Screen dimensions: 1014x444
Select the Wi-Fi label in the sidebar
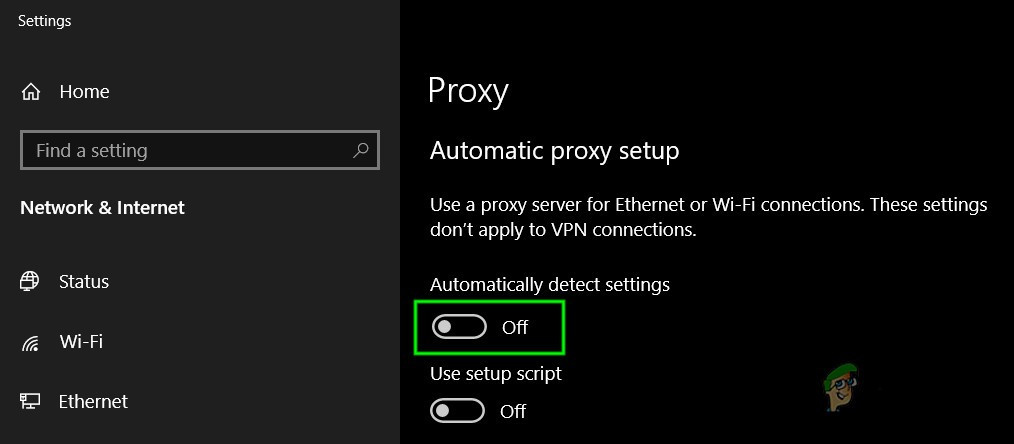[81, 342]
